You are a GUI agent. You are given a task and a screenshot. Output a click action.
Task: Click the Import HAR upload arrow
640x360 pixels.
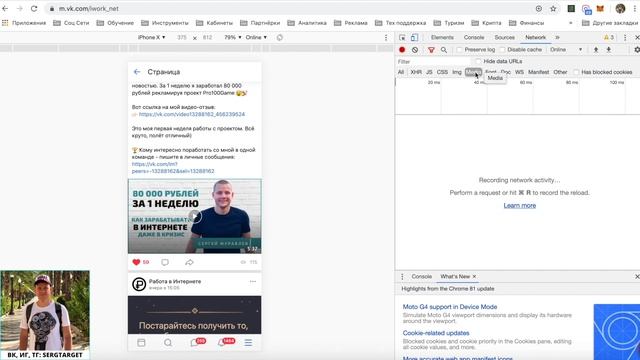(596, 50)
